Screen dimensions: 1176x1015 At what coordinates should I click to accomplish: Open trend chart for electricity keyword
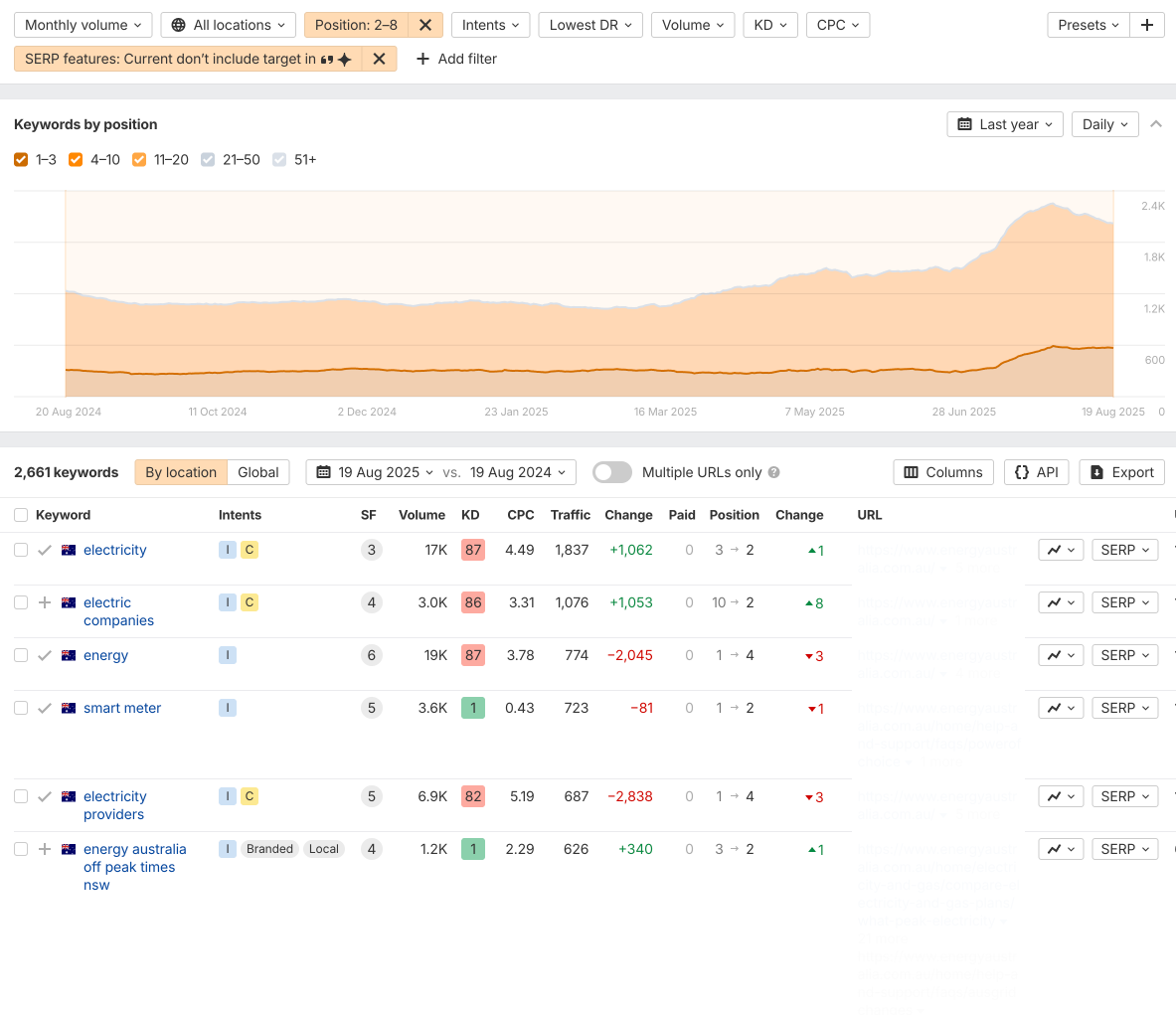(x=1061, y=550)
